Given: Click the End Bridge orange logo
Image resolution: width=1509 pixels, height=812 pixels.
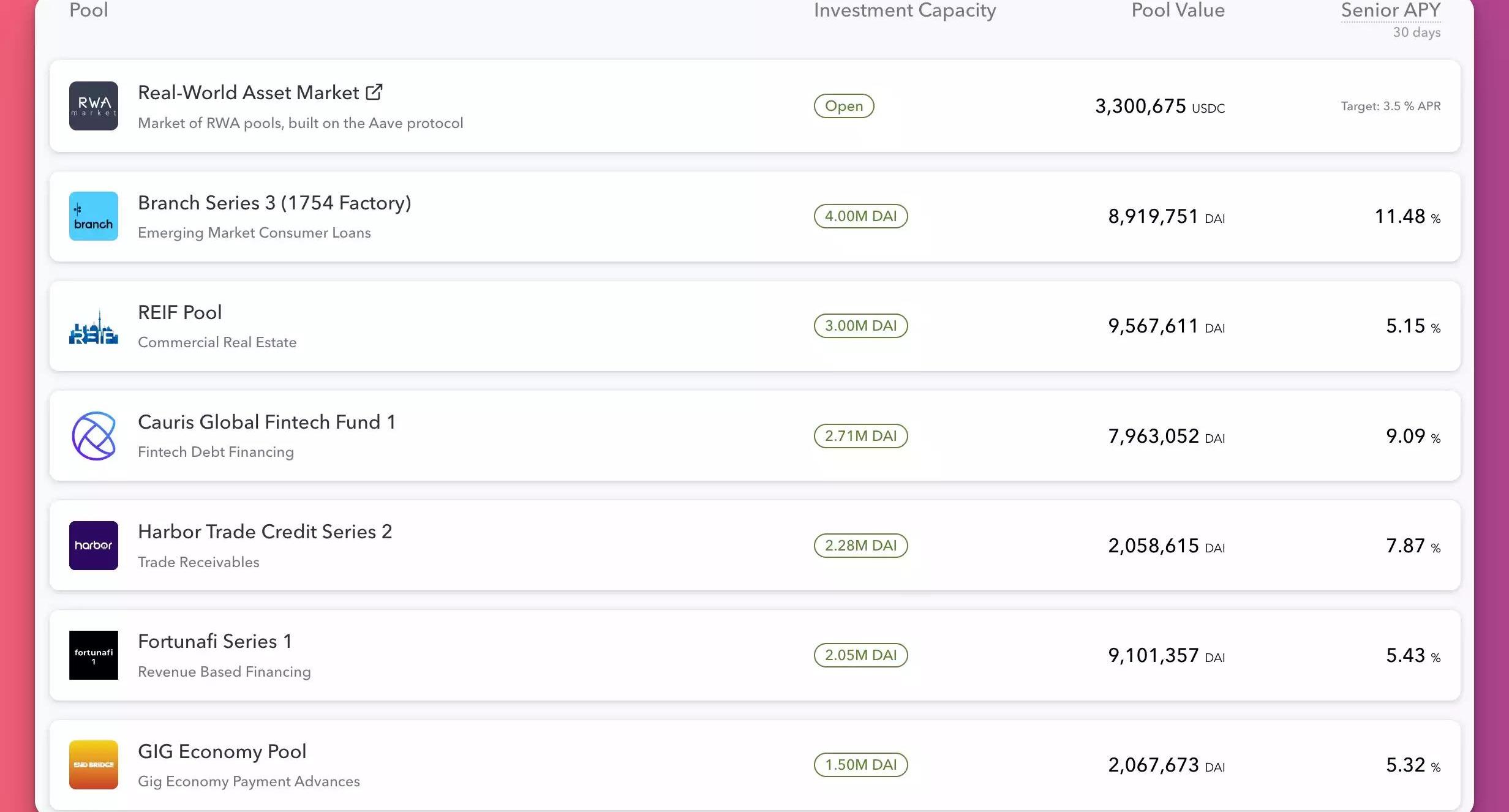Looking at the screenshot, I should tap(93, 765).
